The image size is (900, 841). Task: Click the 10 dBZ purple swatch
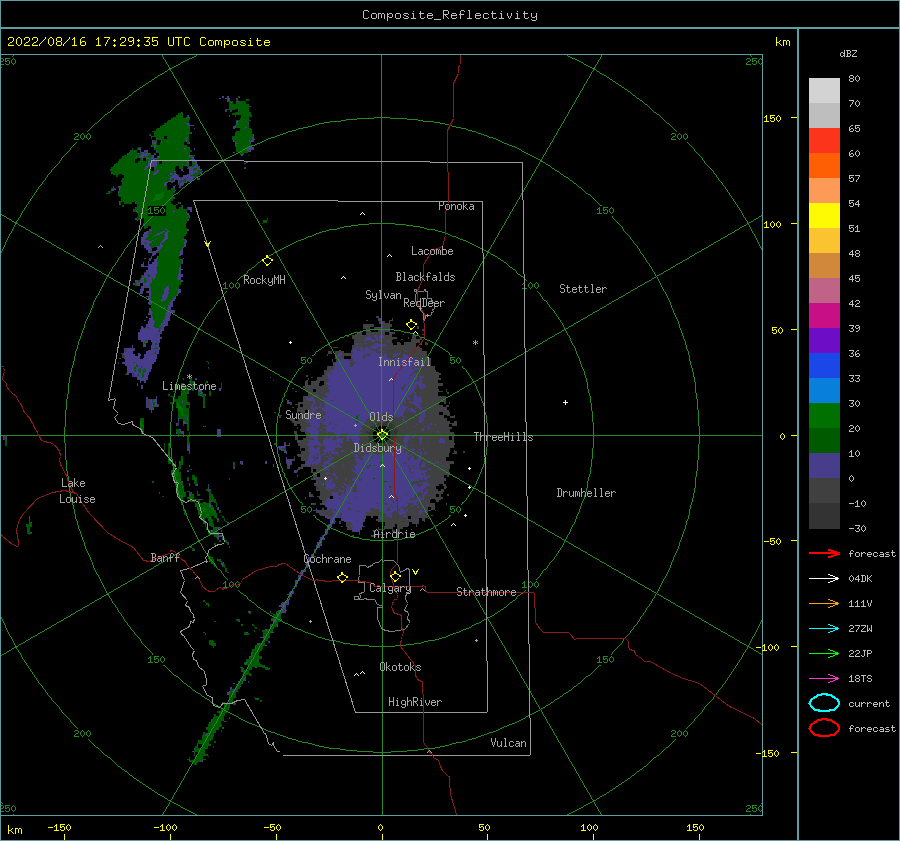[824, 465]
